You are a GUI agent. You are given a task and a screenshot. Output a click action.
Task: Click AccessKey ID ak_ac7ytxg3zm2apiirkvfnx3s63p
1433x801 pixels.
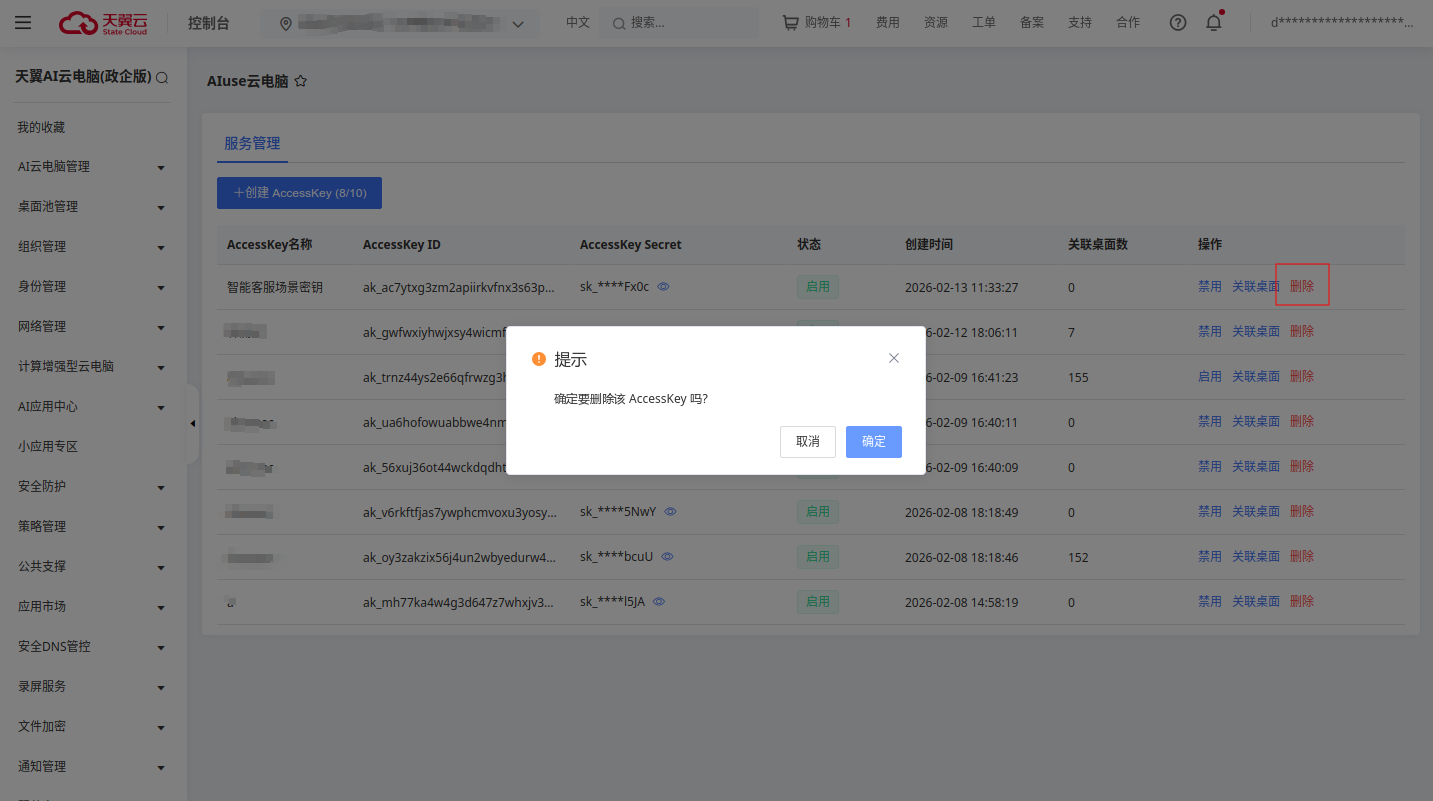tap(460, 287)
